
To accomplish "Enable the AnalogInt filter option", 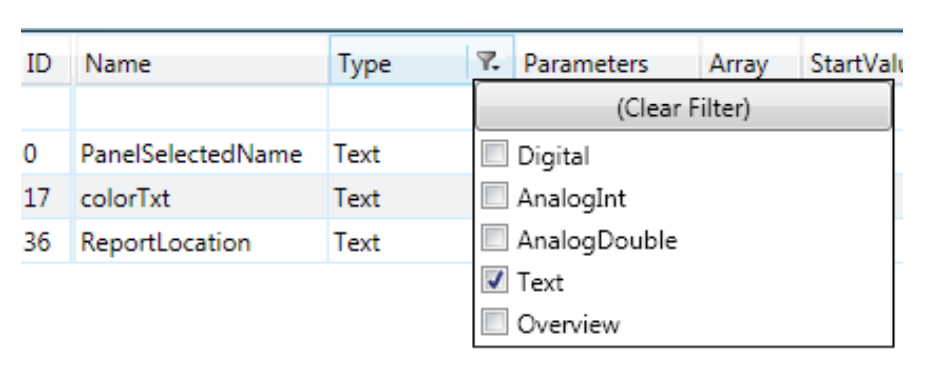I will click(x=494, y=197).
